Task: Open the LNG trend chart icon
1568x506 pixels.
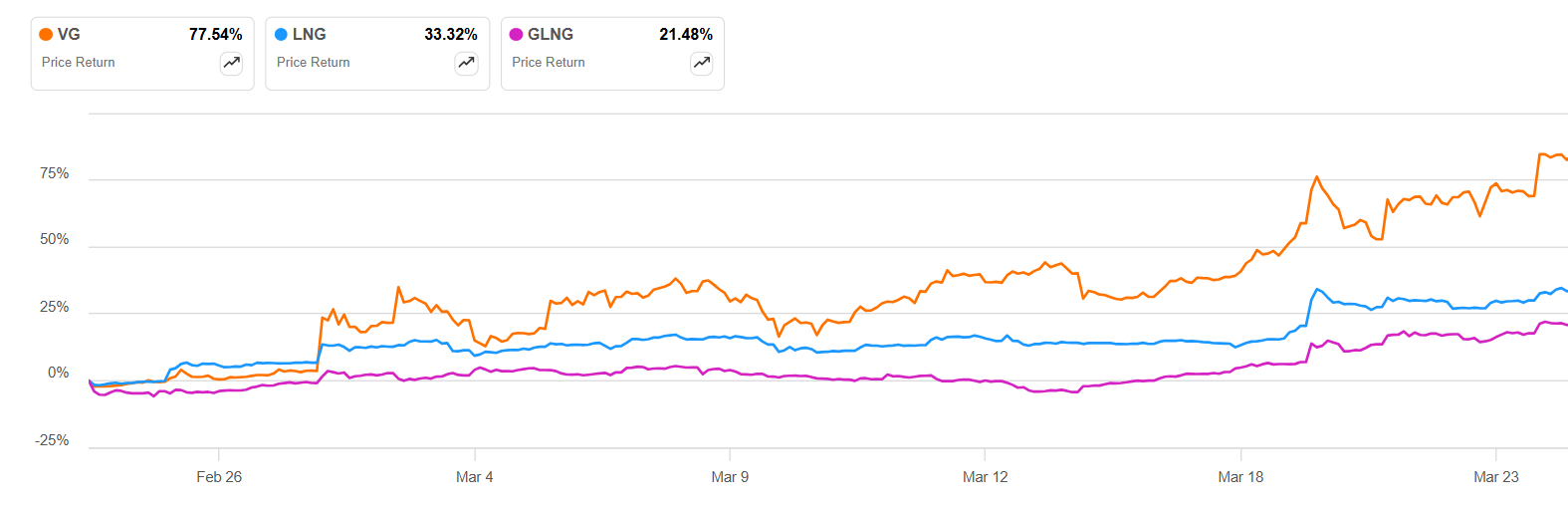Action: tap(466, 63)
